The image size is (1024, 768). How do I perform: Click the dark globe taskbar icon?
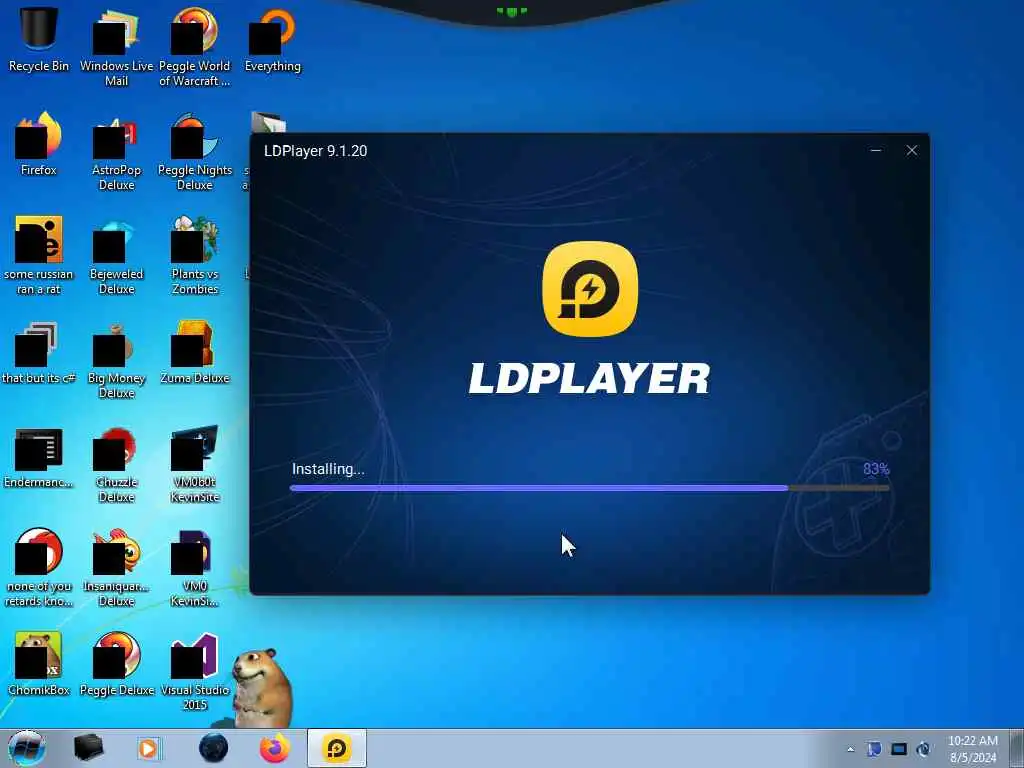214,748
